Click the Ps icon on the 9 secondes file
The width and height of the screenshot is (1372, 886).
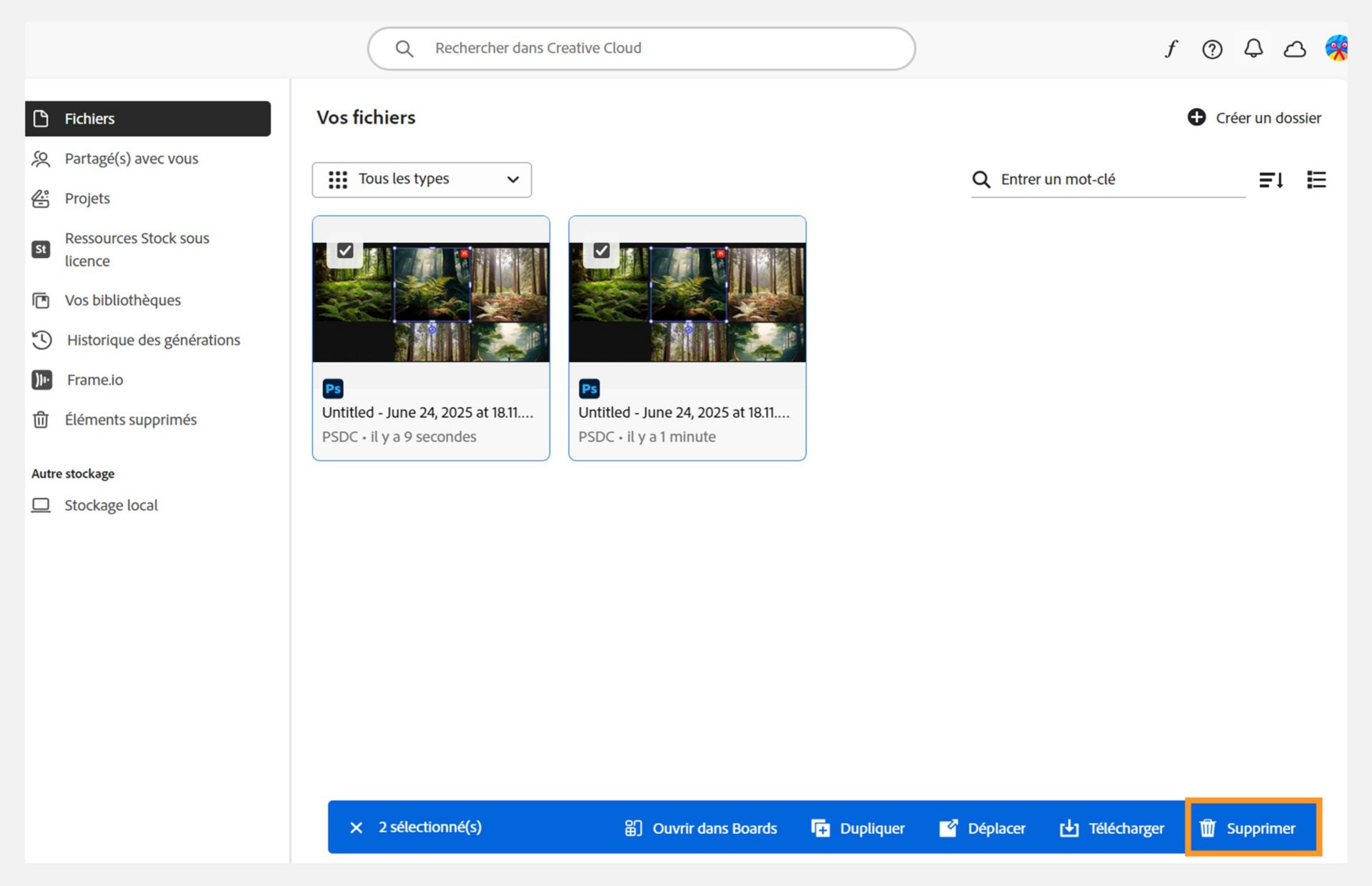[x=333, y=389]
